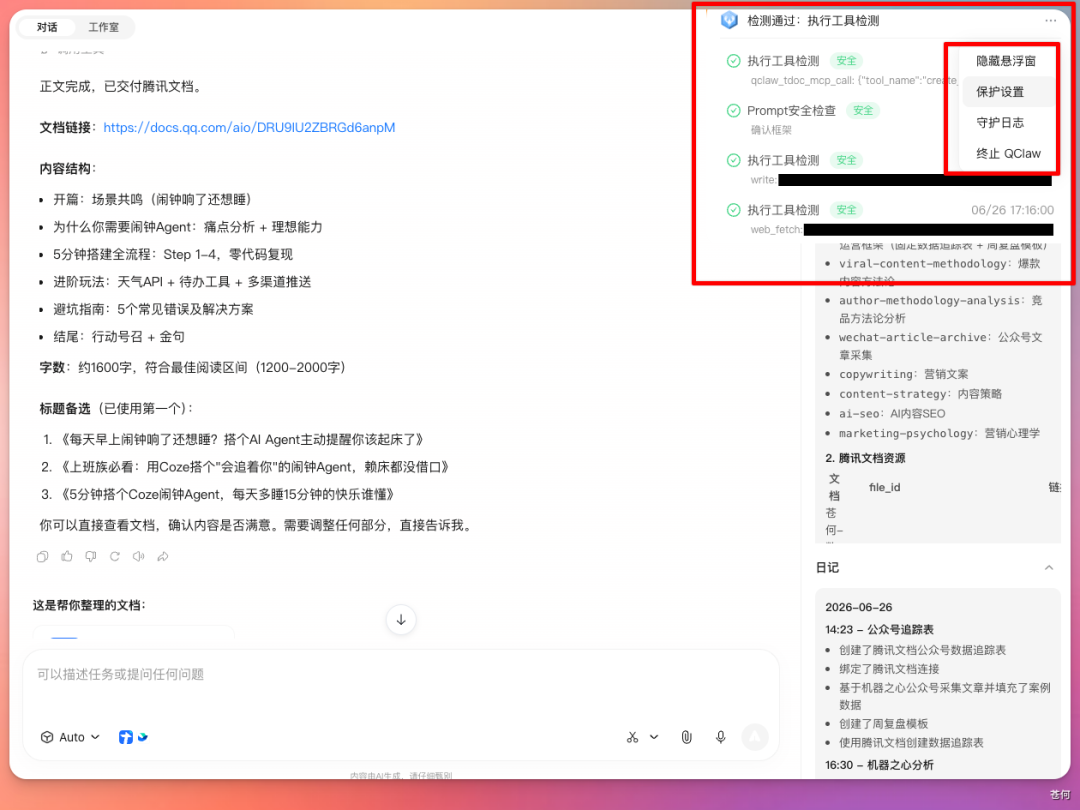The image size is (1080, 810).
Task: Click the blue Tencent Docs connector icon
Action: pyautogui.click(x=125, y=737)
